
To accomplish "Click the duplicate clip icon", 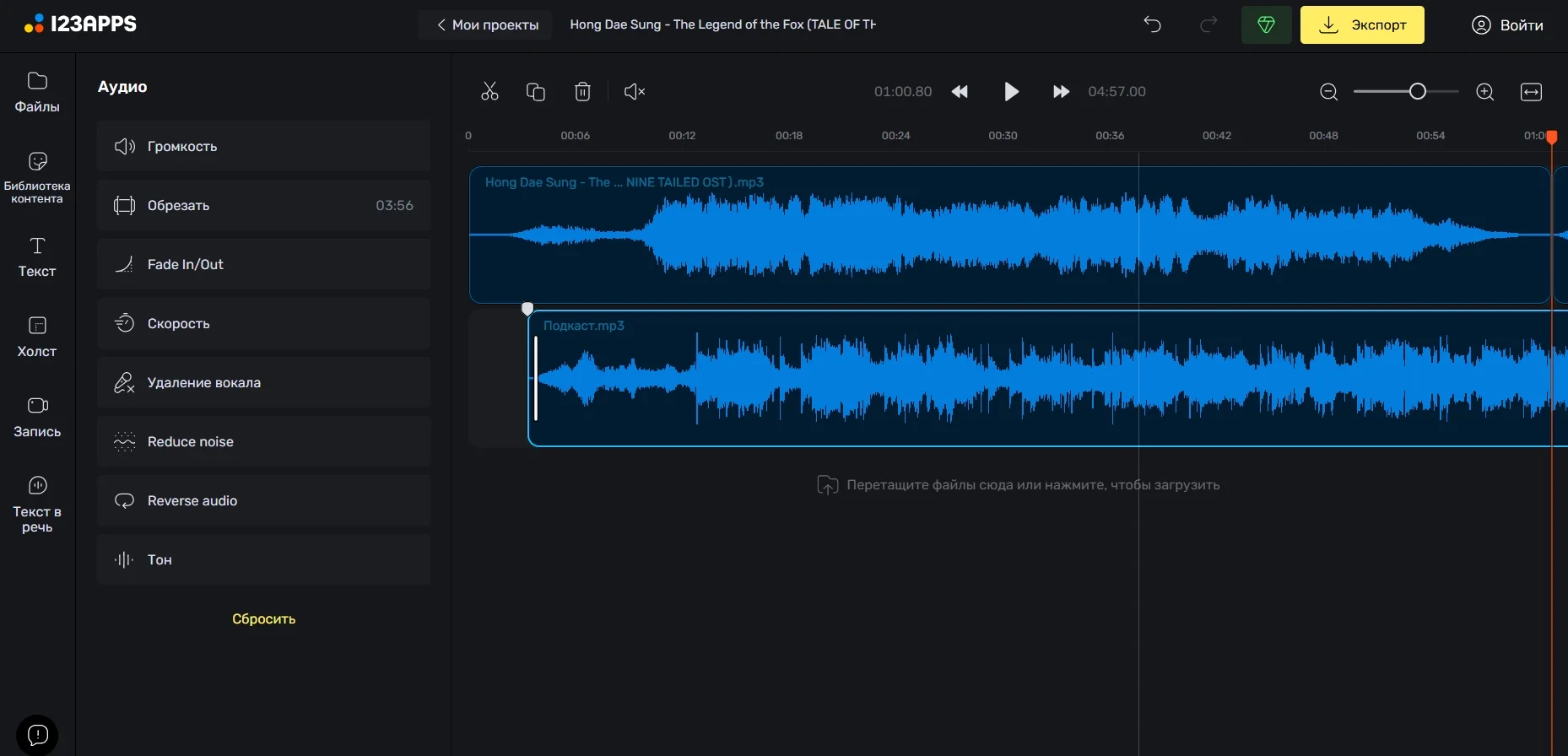I will (536, 92).
